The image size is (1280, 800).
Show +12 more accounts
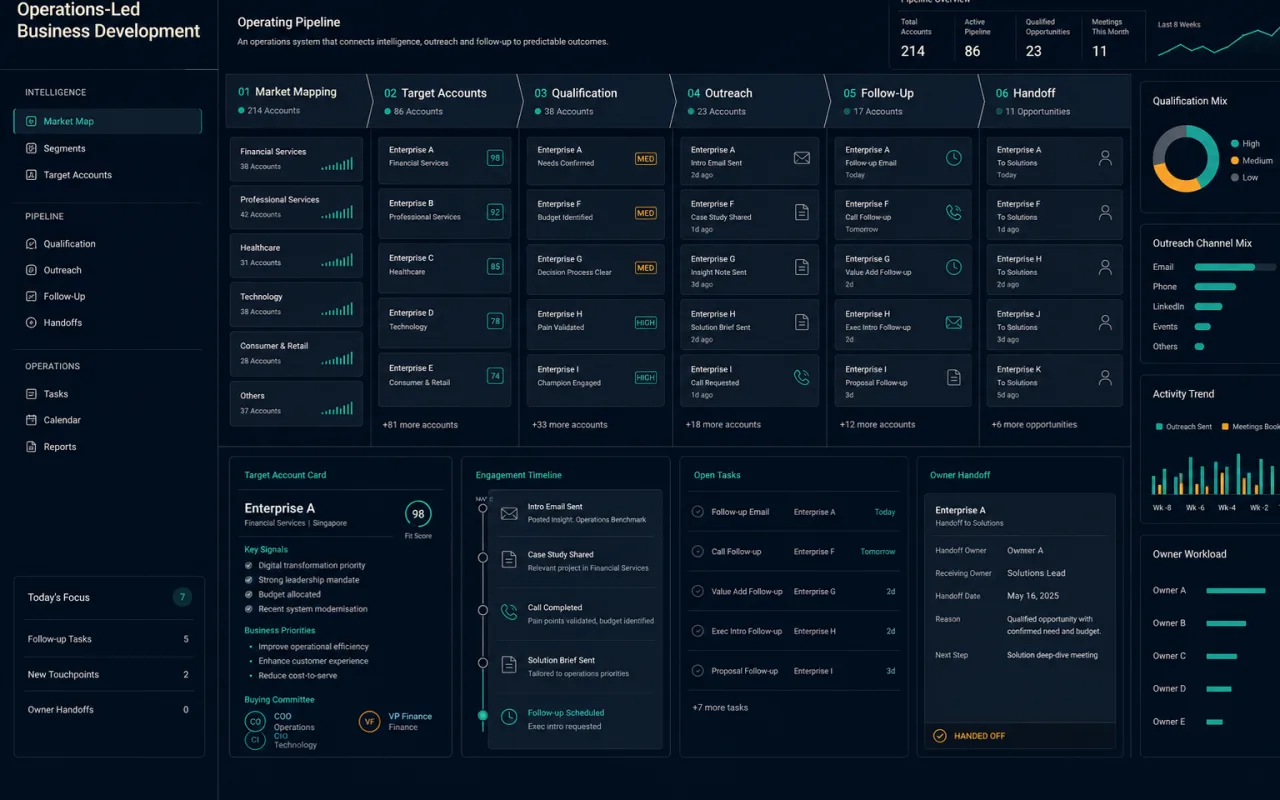tap(877, 425)
